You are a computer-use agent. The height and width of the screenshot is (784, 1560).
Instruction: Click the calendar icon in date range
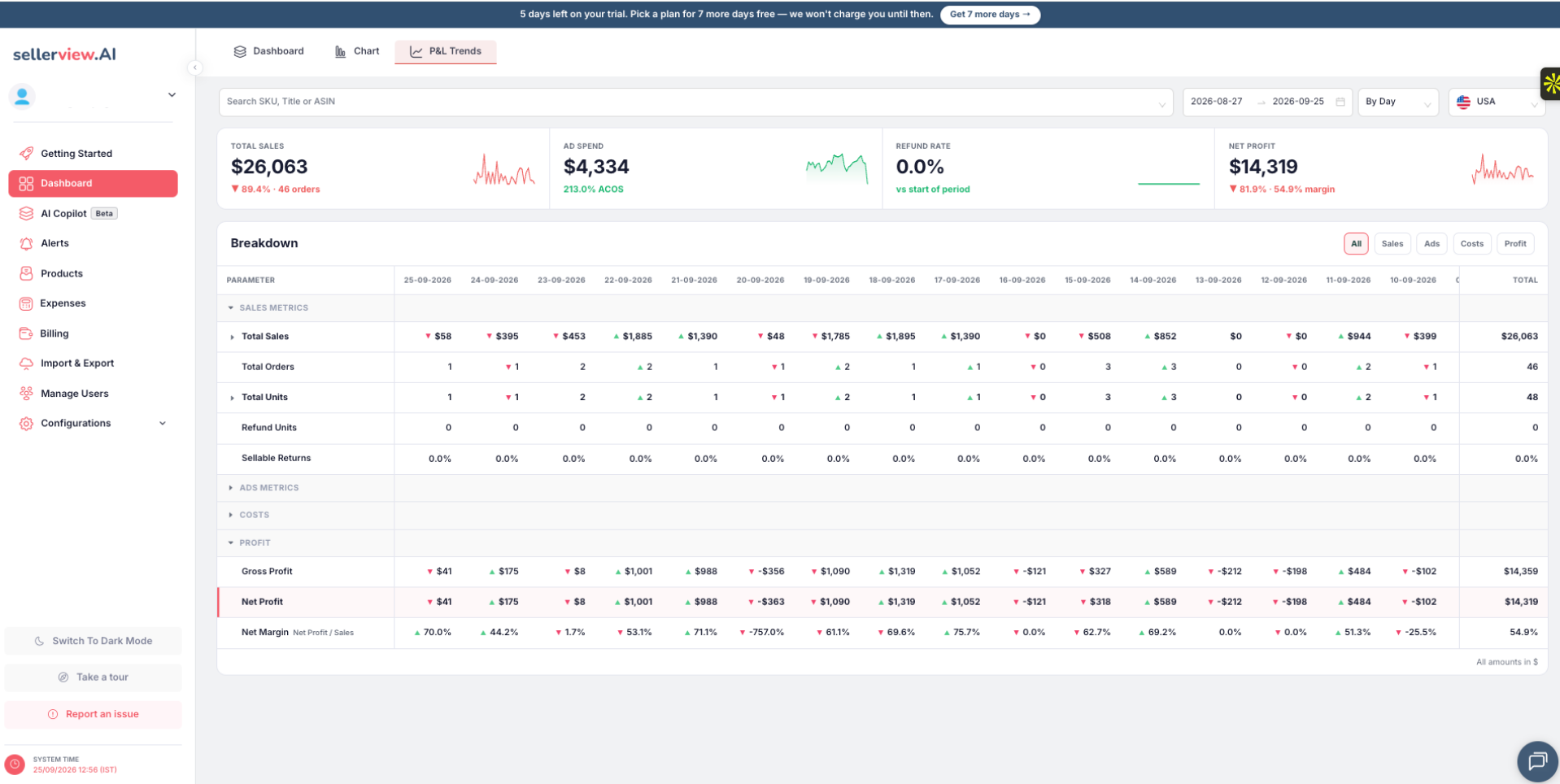[1340, 102]
